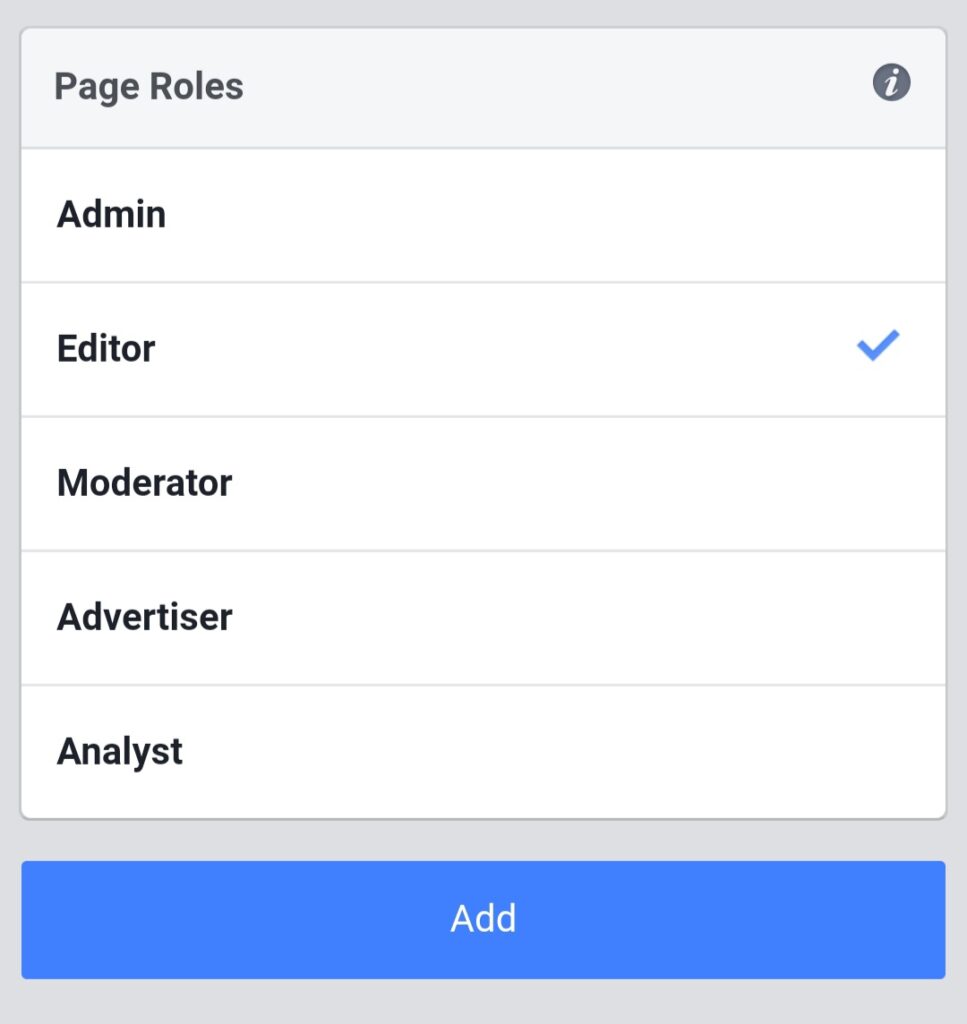This screenshot has width=967, height=1024.
Task: Click the Page Roles header bar
Action: pyautogui.click(x=483, y=88)
